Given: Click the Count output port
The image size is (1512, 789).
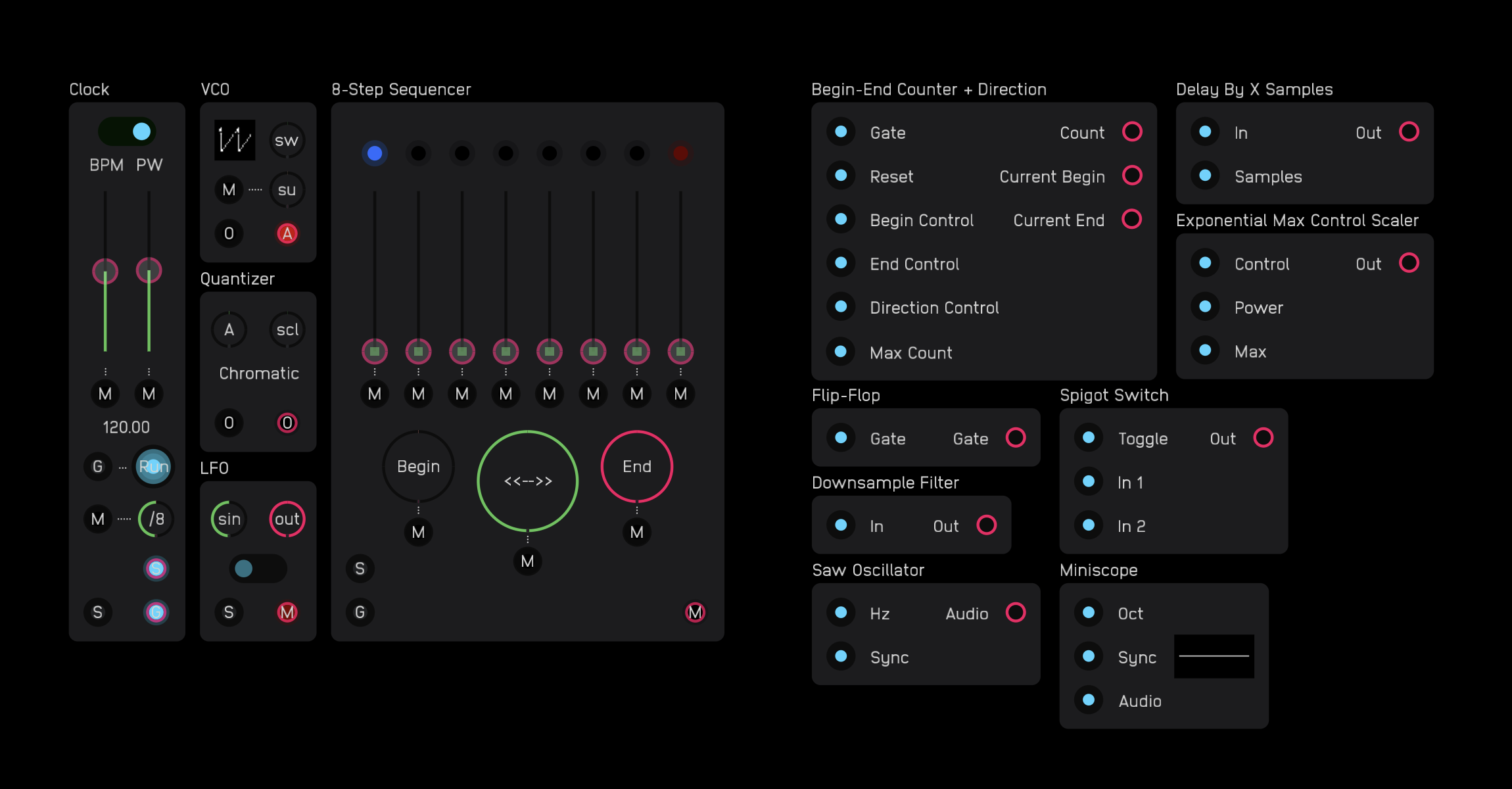Looking at the screenshot, I should (x=1132, y=131).
